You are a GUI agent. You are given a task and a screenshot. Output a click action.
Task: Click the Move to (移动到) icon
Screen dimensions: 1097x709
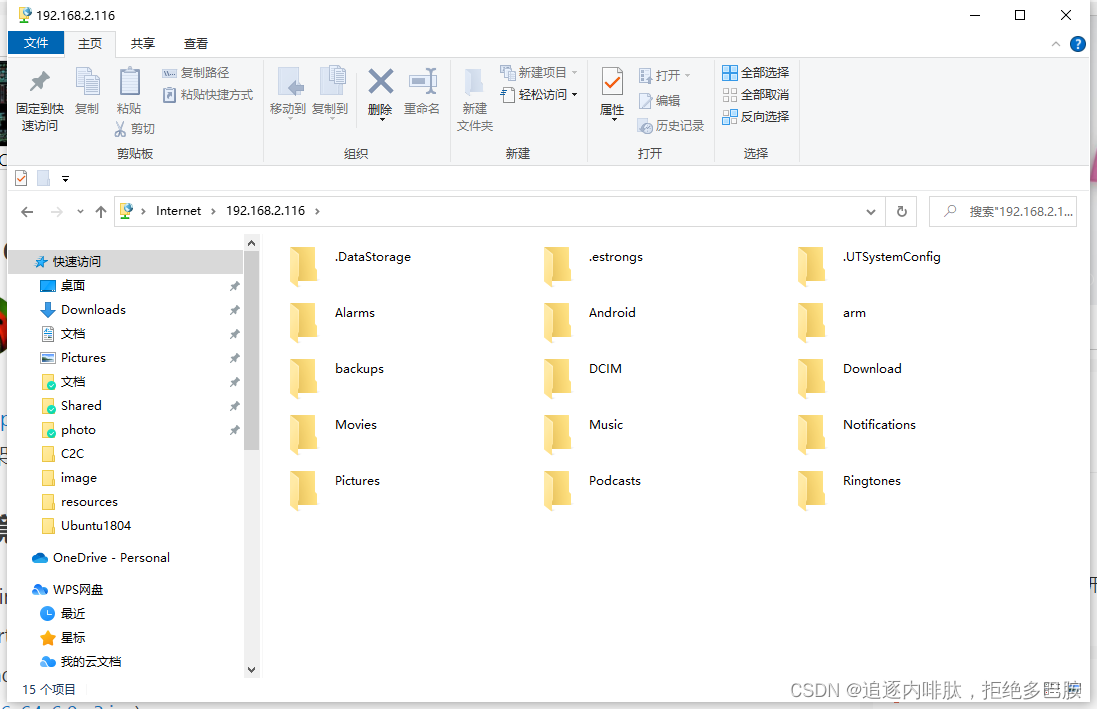[290, 82]
